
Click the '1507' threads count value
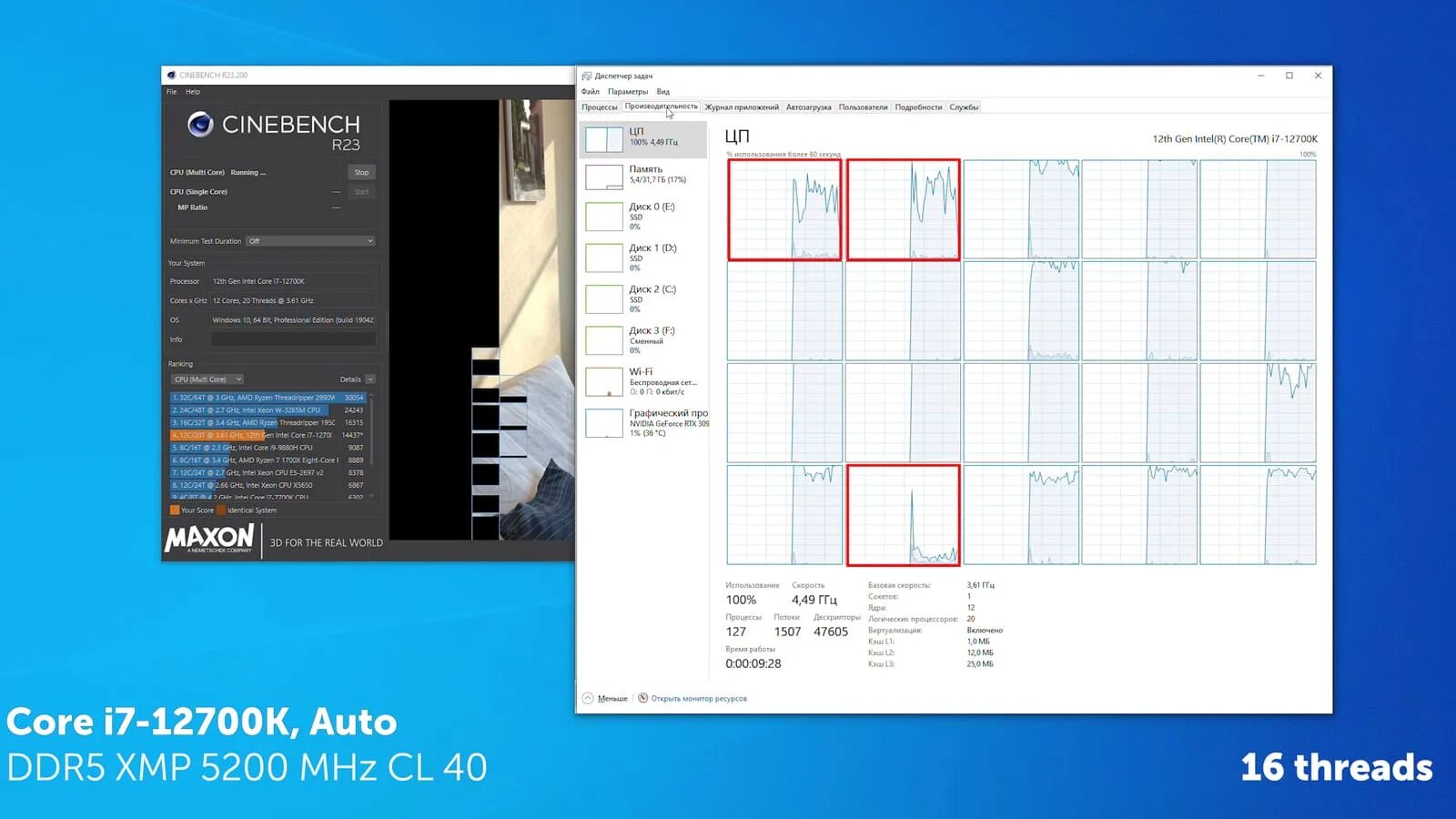[787, 632]
